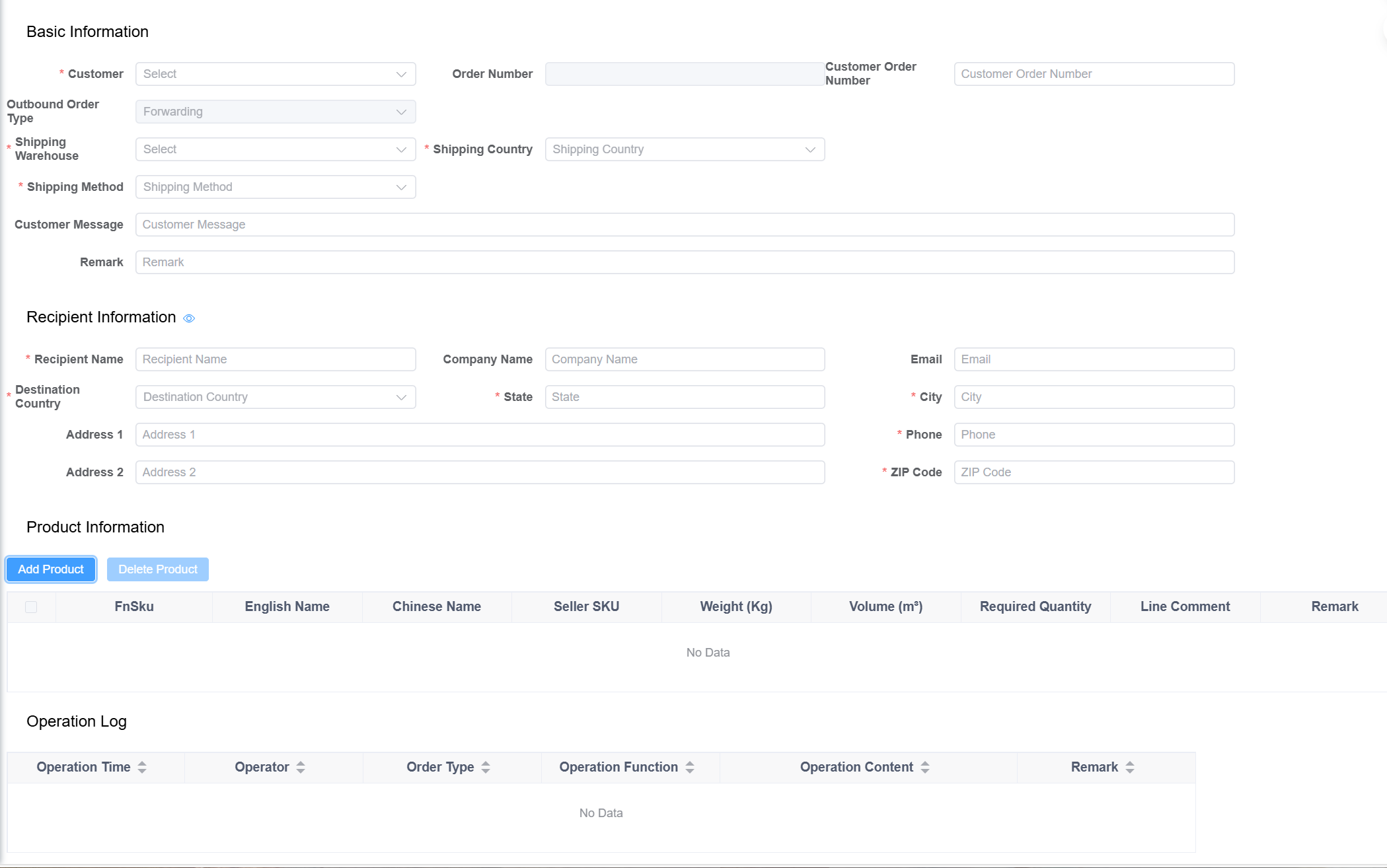Viewport: 1387px width, 868px height.
Task: Sort Operation Log by Operation Time
Action: pos(141,767)
